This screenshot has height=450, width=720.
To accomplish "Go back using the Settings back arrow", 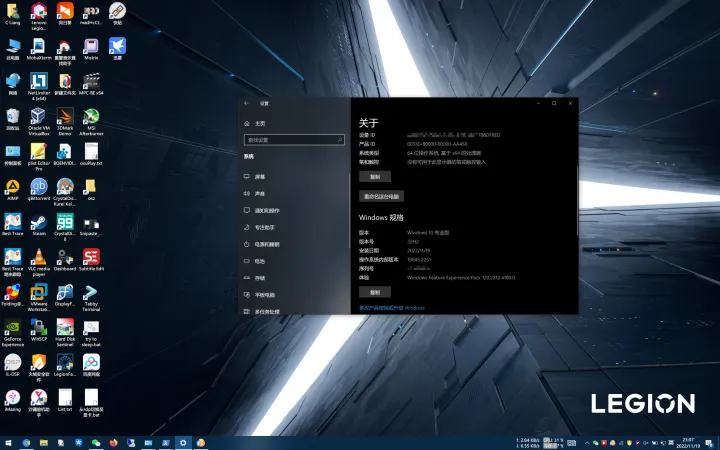I will tap(247, 103).
